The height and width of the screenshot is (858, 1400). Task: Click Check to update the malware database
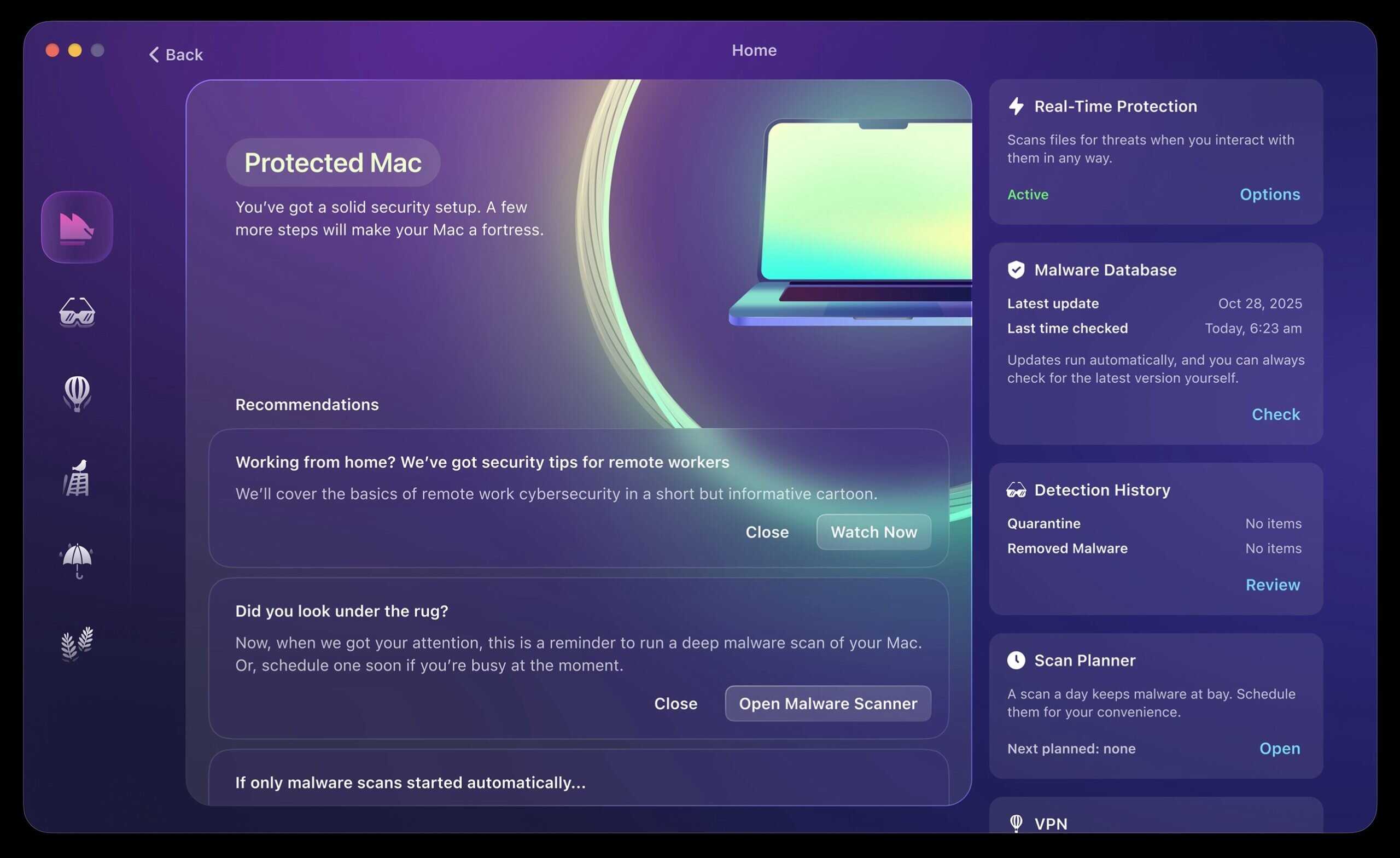tap(1275, 414)
